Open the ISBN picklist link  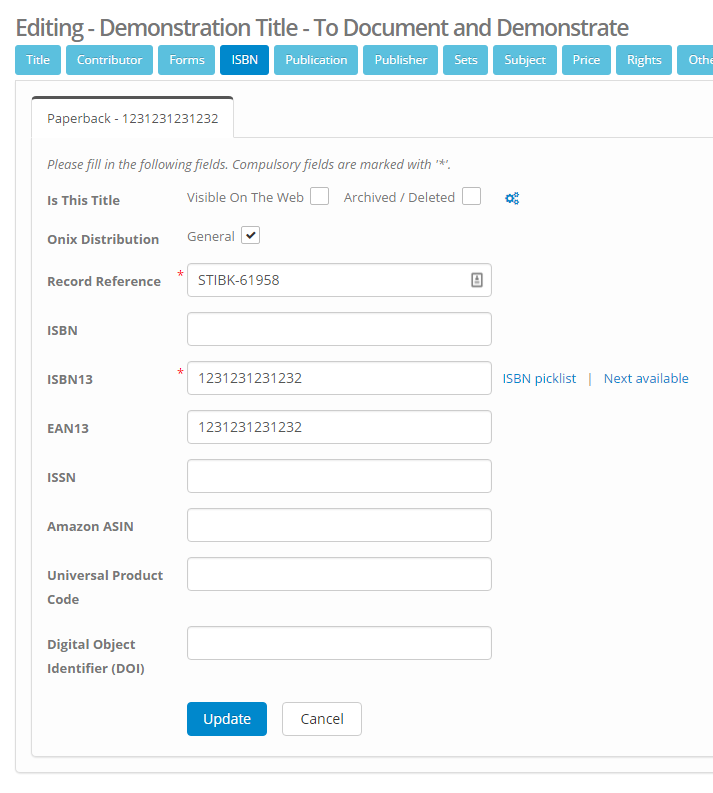click(x=539, y=378)
